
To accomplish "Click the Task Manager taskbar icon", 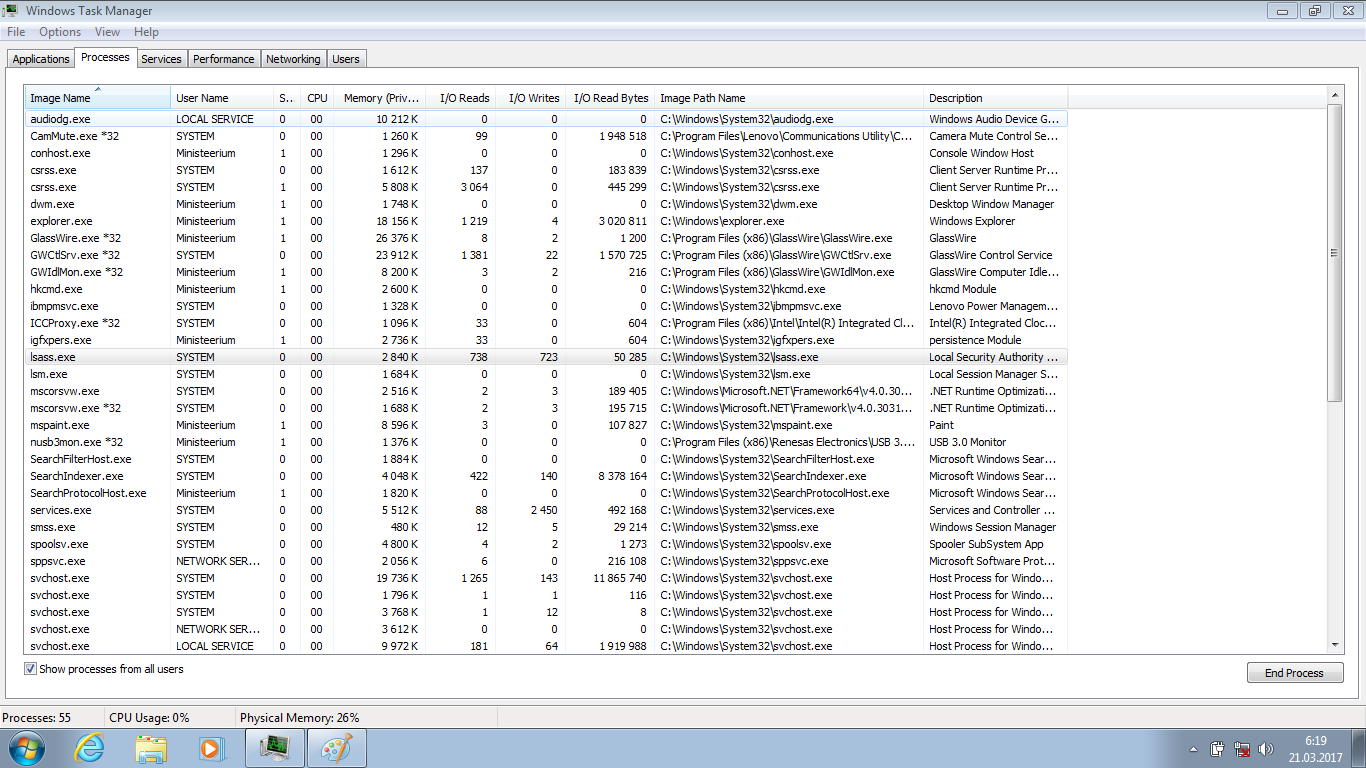I will (x=274, y=747).
